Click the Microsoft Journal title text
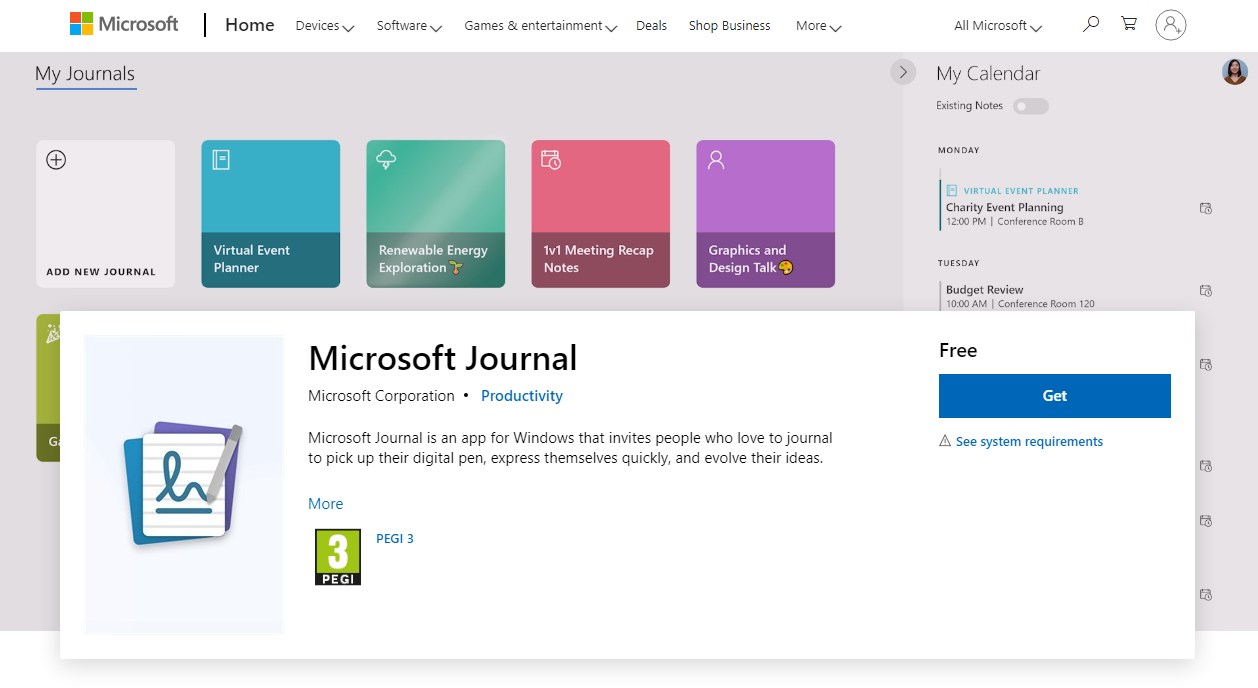 point(443,358)
